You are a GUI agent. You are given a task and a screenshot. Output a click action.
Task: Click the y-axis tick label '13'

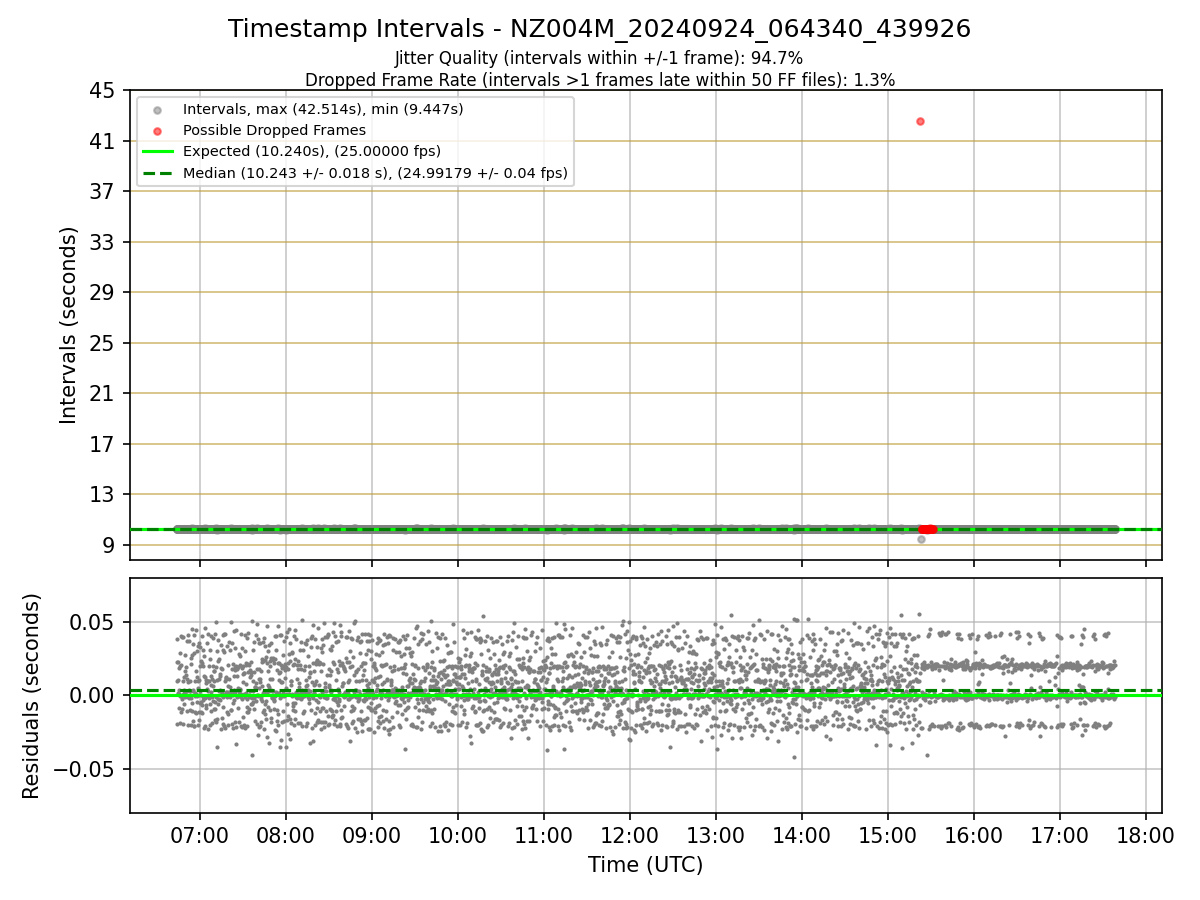102,495
